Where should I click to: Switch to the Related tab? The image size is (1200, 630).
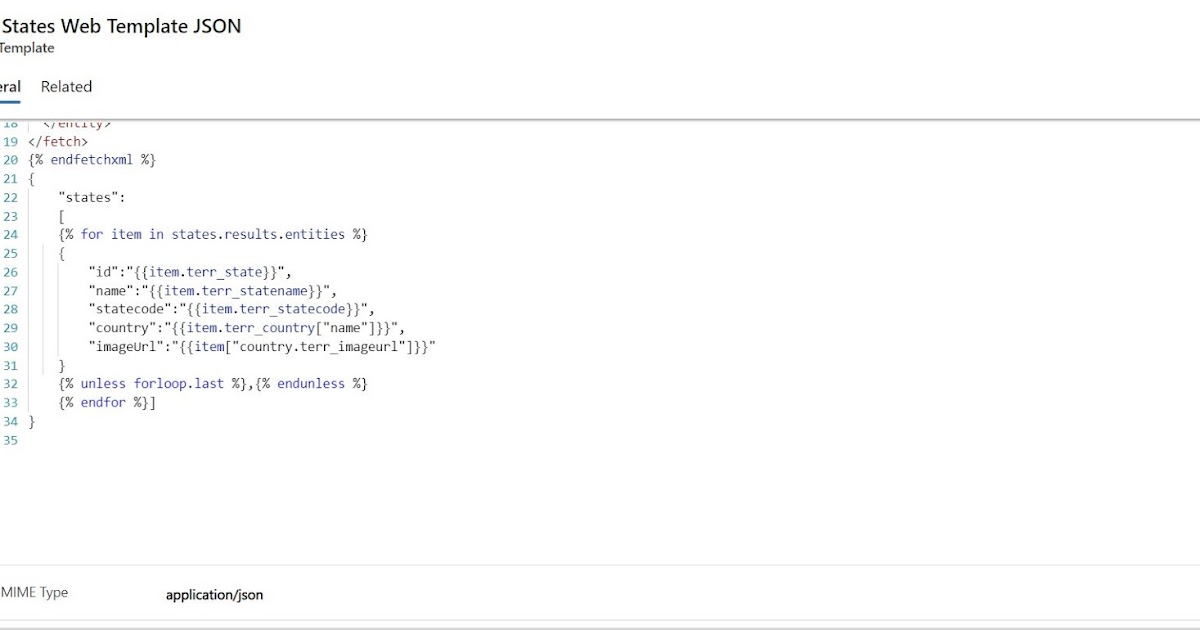click(x=66, y=87)
